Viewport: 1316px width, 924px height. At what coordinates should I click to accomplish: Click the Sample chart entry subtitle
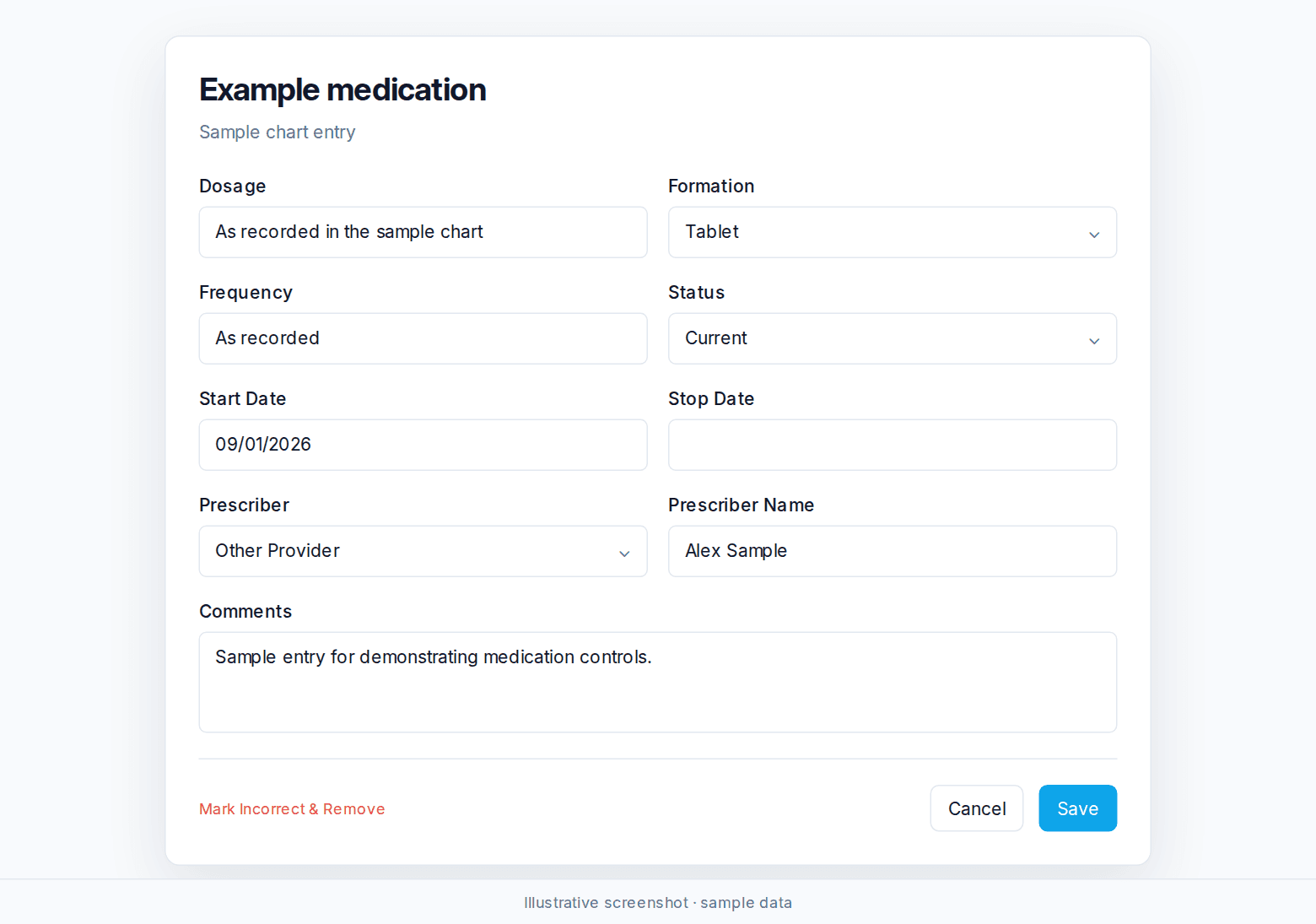(278, 132)
